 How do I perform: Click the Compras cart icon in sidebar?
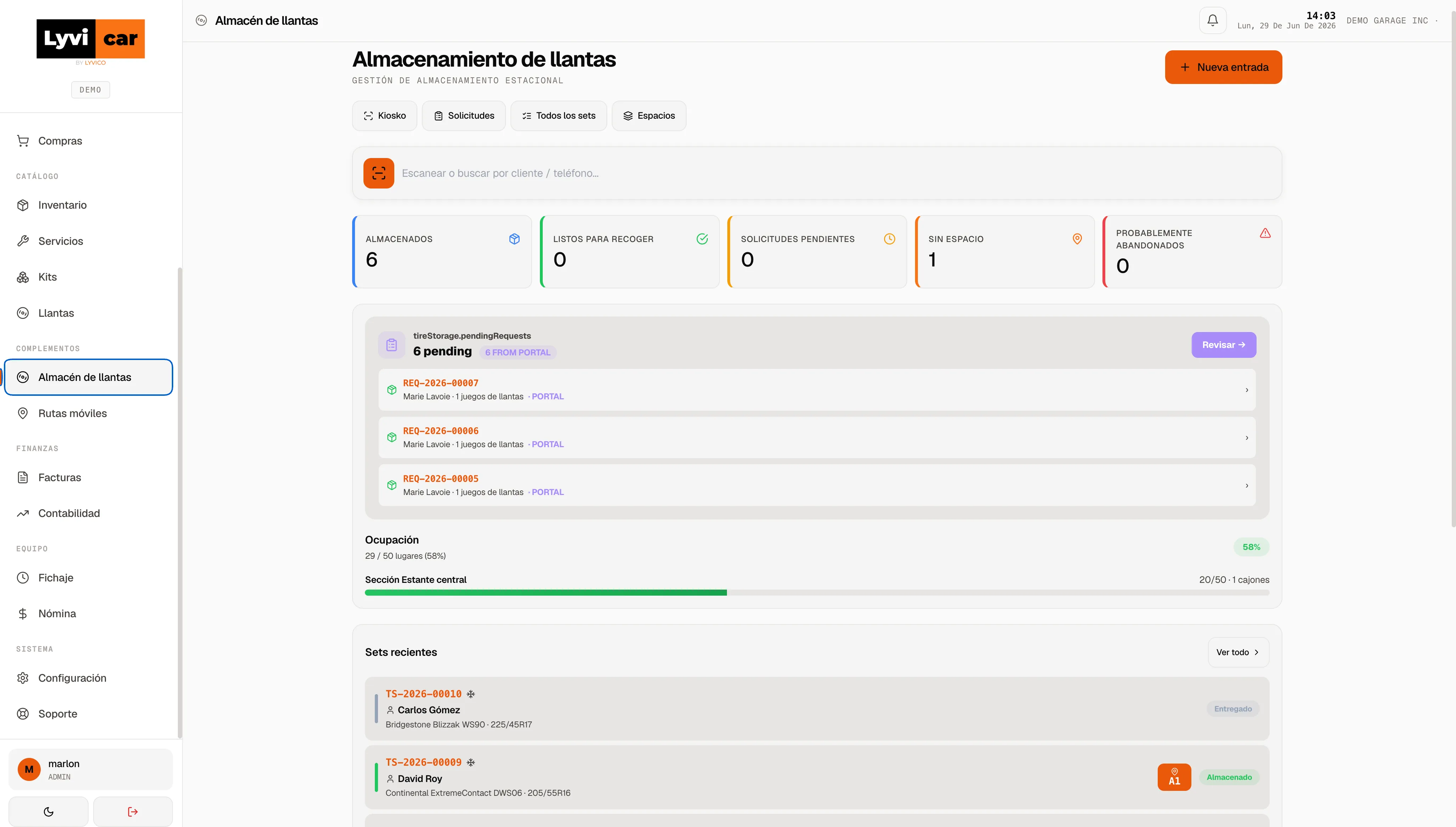pos(23,141)
